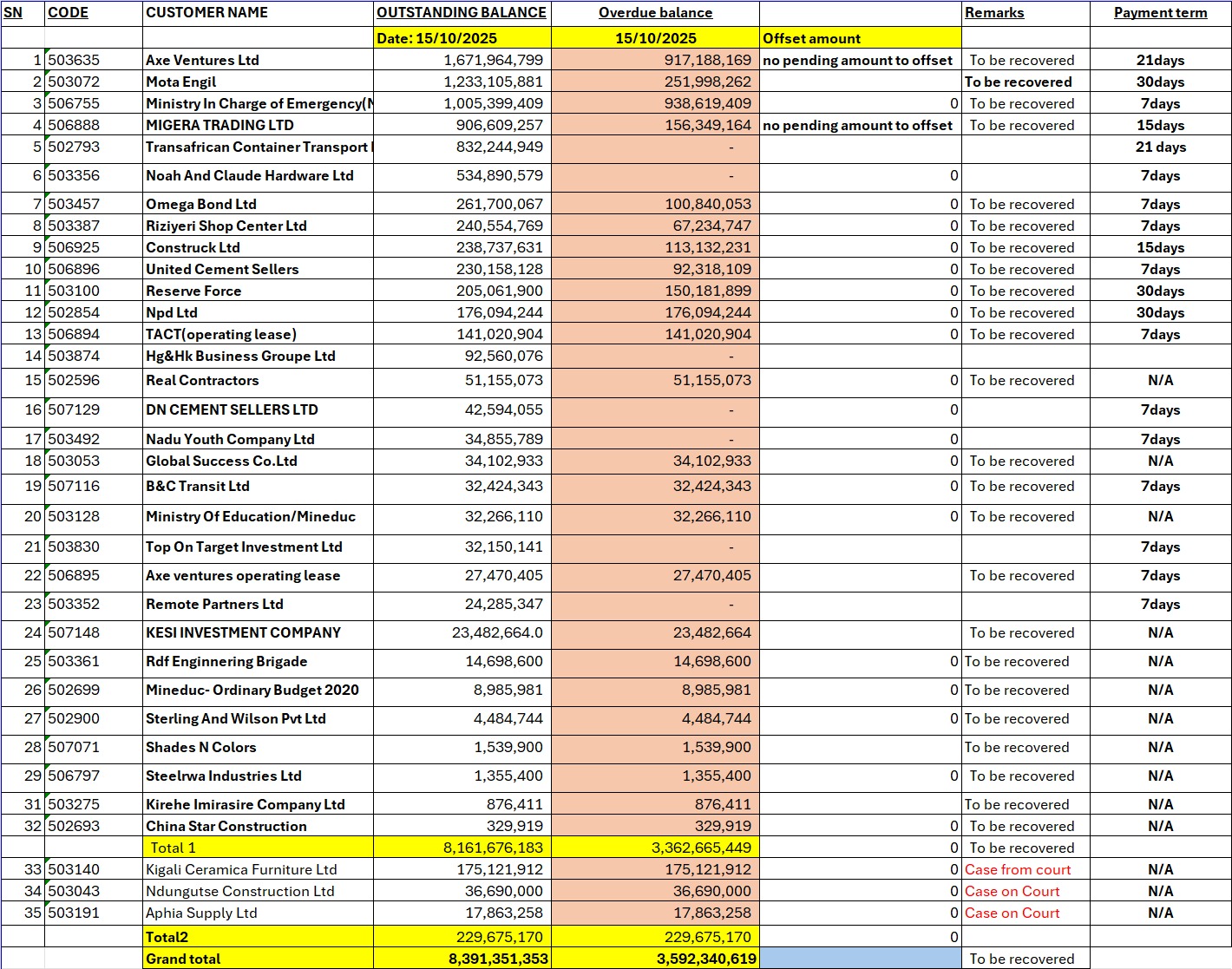Click the Grand total outstanding balance 8,391,351,353
The height and width of the screenshot is (969, 1232).
tap(498, 959)
